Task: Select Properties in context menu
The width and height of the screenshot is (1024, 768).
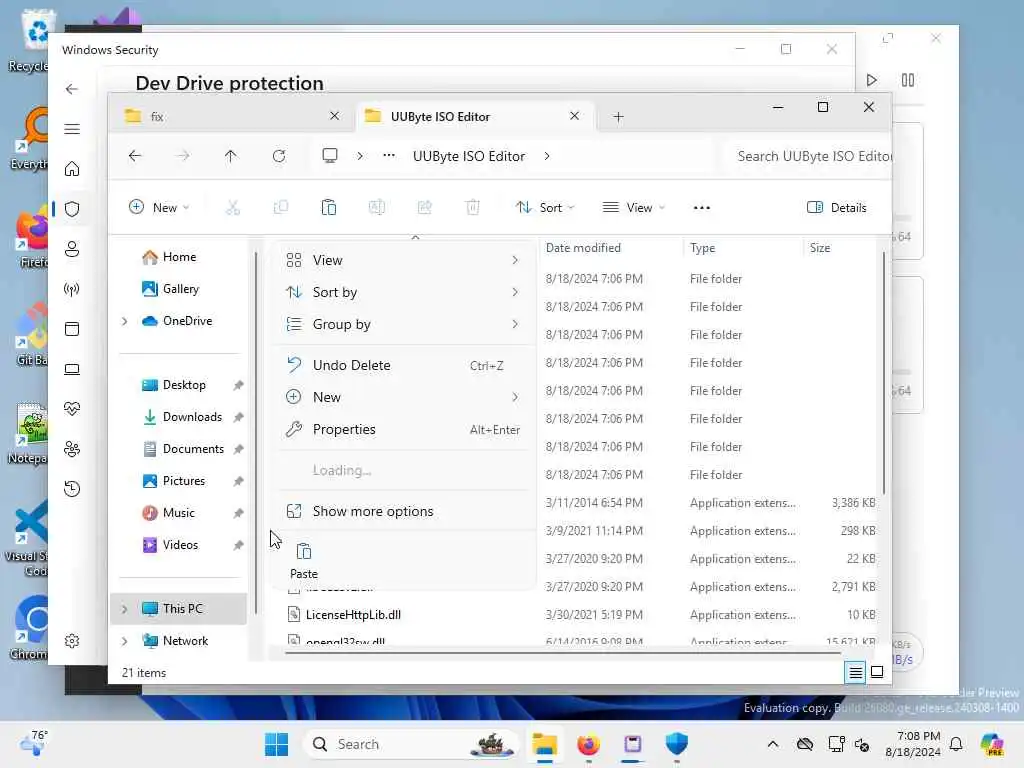Action: (404, 429)
